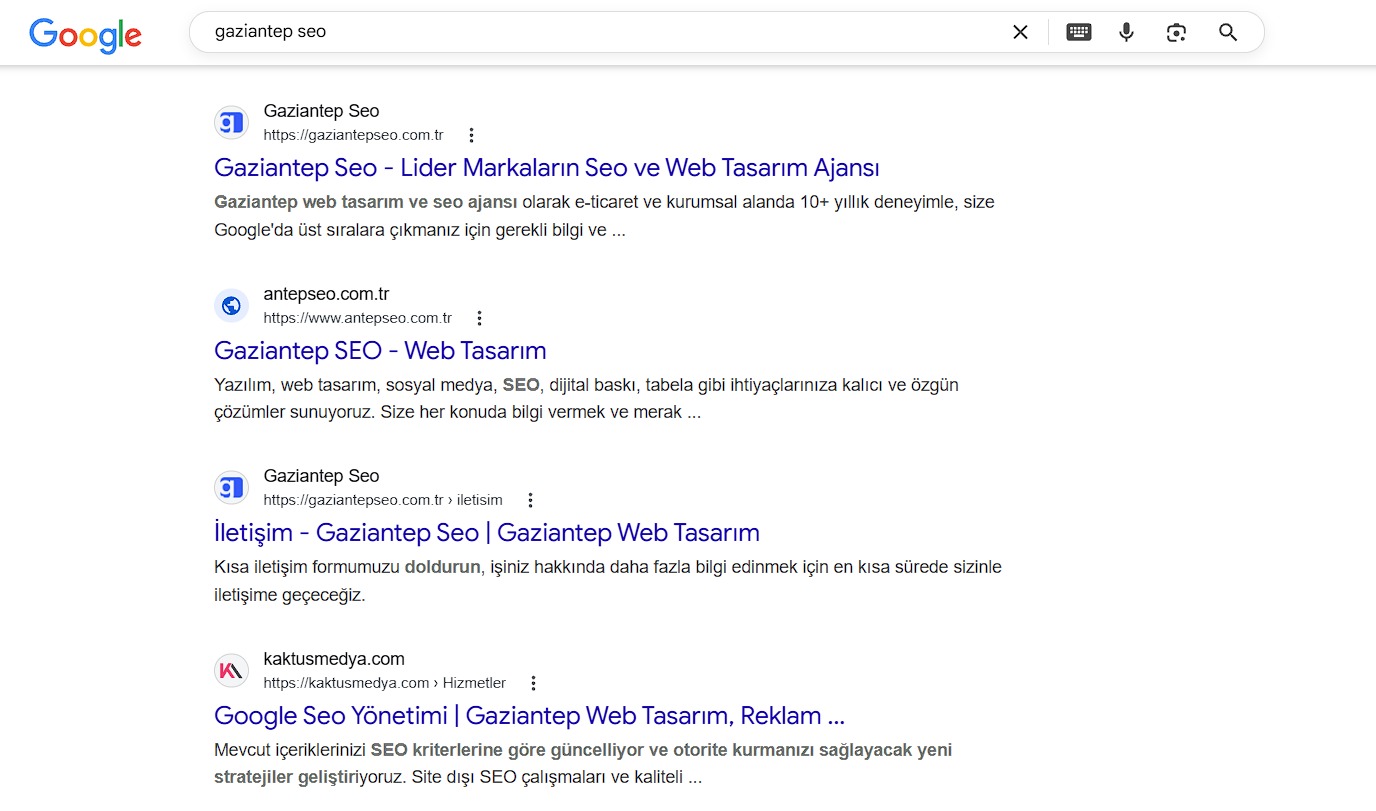Open three-dot menu for iletisim result
This screenshot has width=1376, height=811.
[x=531, y=500]
